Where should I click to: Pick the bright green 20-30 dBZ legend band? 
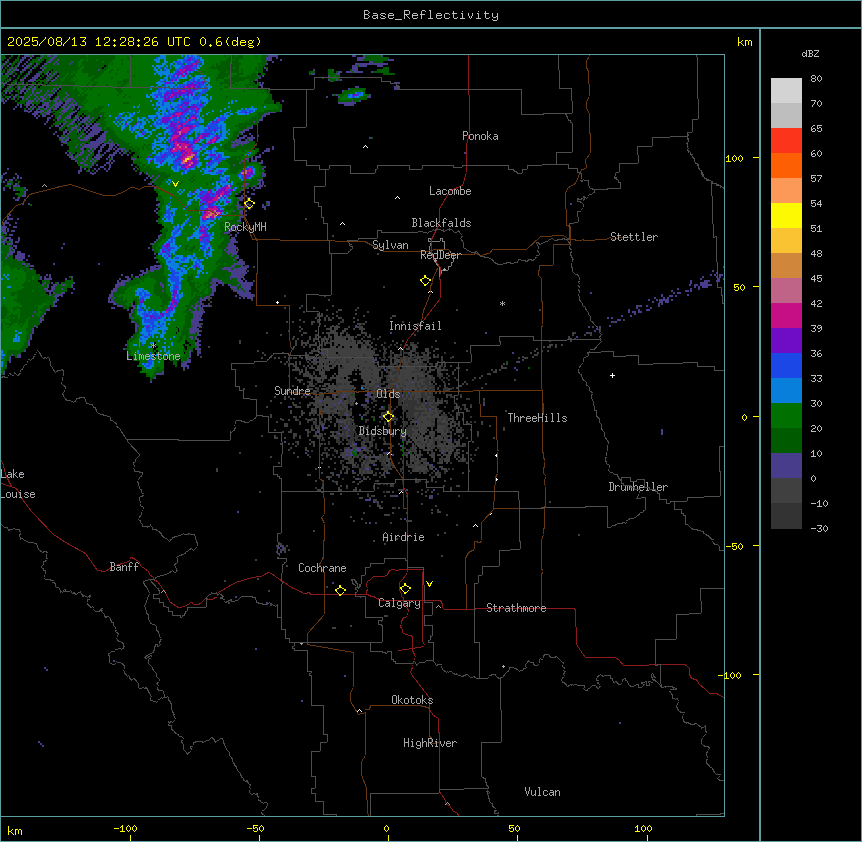click(x=786, y=416)
